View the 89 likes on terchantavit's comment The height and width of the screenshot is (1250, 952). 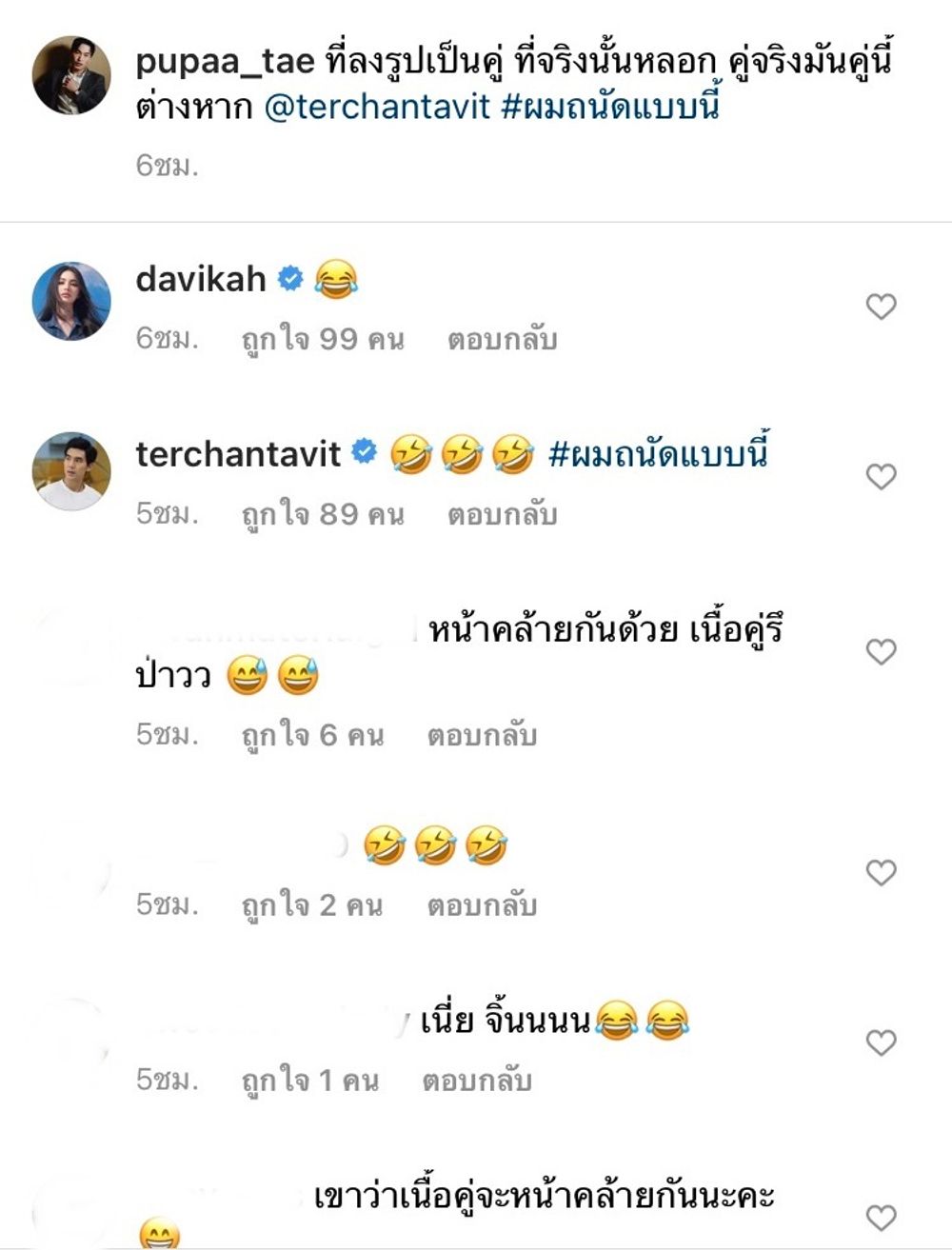point(323,514)
